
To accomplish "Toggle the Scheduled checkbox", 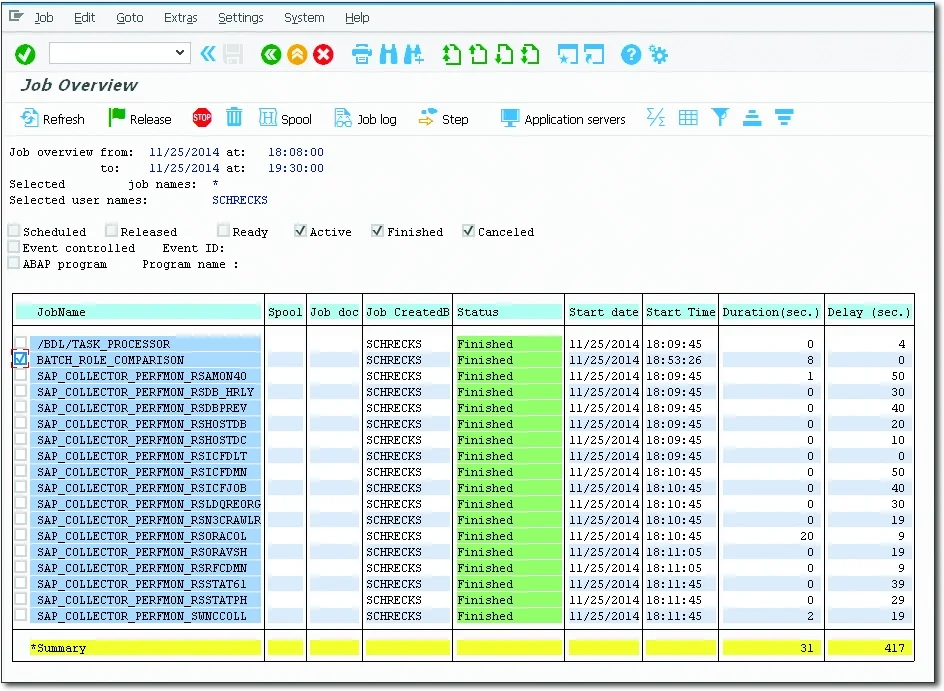I will pos(14,231).
